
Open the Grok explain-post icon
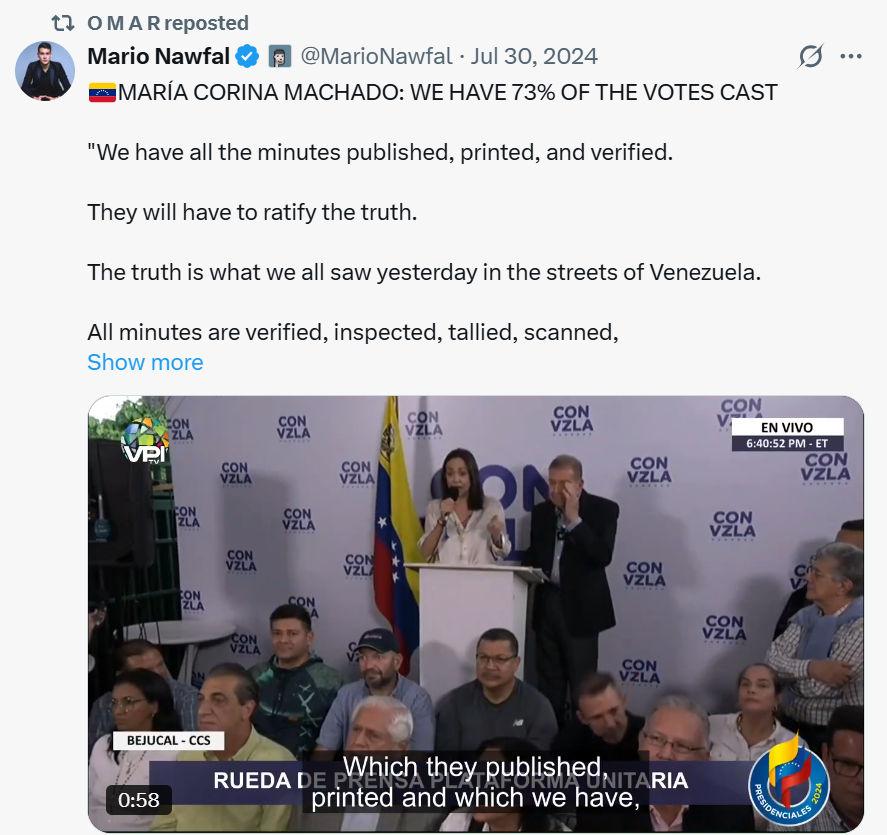(811, 56)
